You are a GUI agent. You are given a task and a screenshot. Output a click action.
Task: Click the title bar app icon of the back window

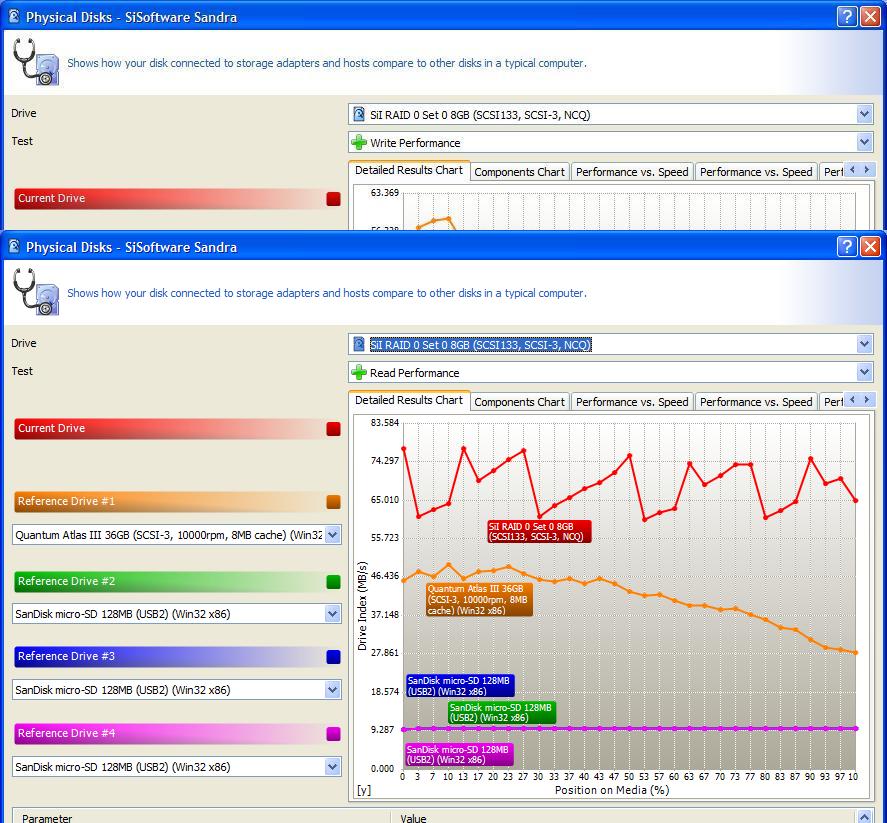(x=14, y=16)
